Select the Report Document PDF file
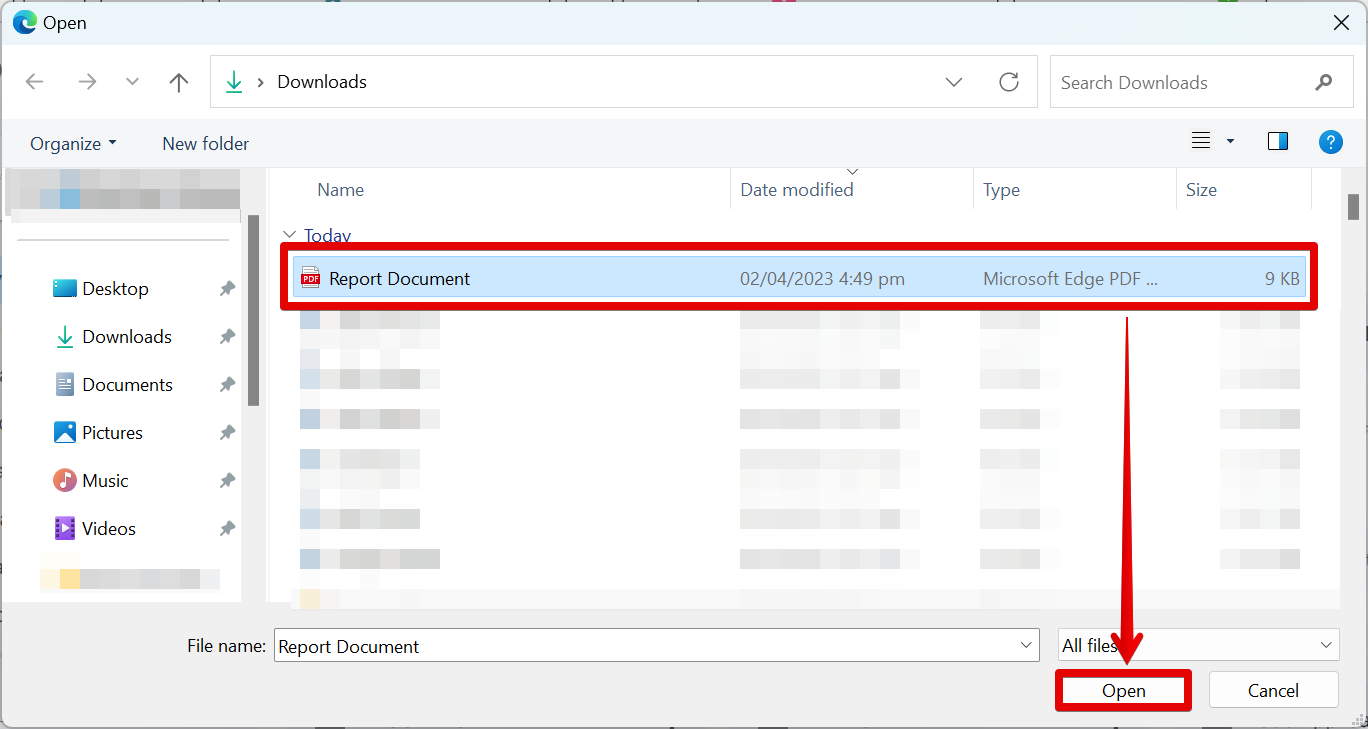This screenshot has width=1368, height=729. point(399,279)
